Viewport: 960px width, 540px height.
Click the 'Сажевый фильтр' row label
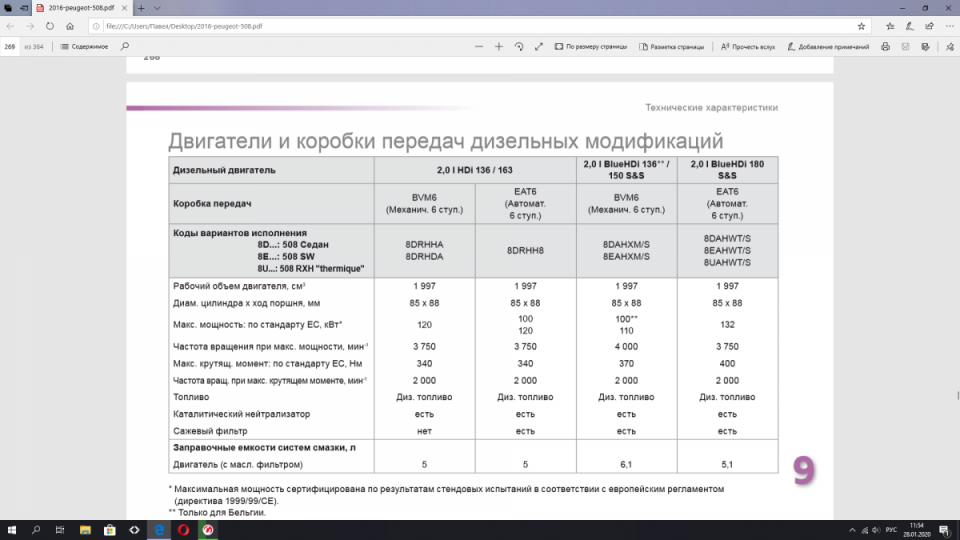click(x=210, y=431)
